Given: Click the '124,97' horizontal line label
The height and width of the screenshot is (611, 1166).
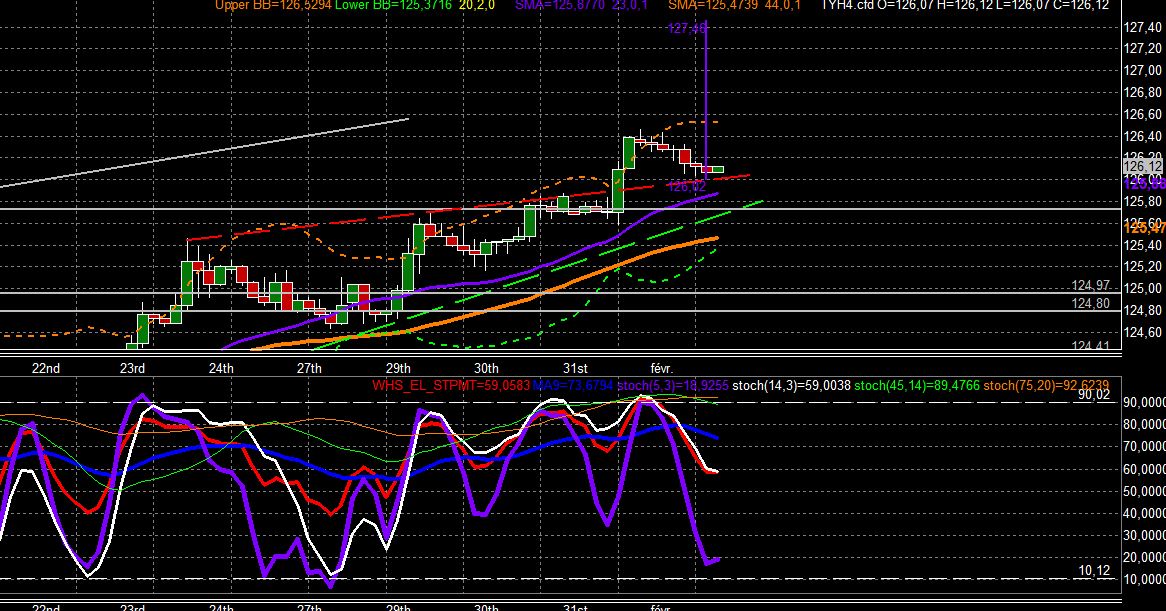Looking at the screenshot, I should click(x=1090, y=285).
